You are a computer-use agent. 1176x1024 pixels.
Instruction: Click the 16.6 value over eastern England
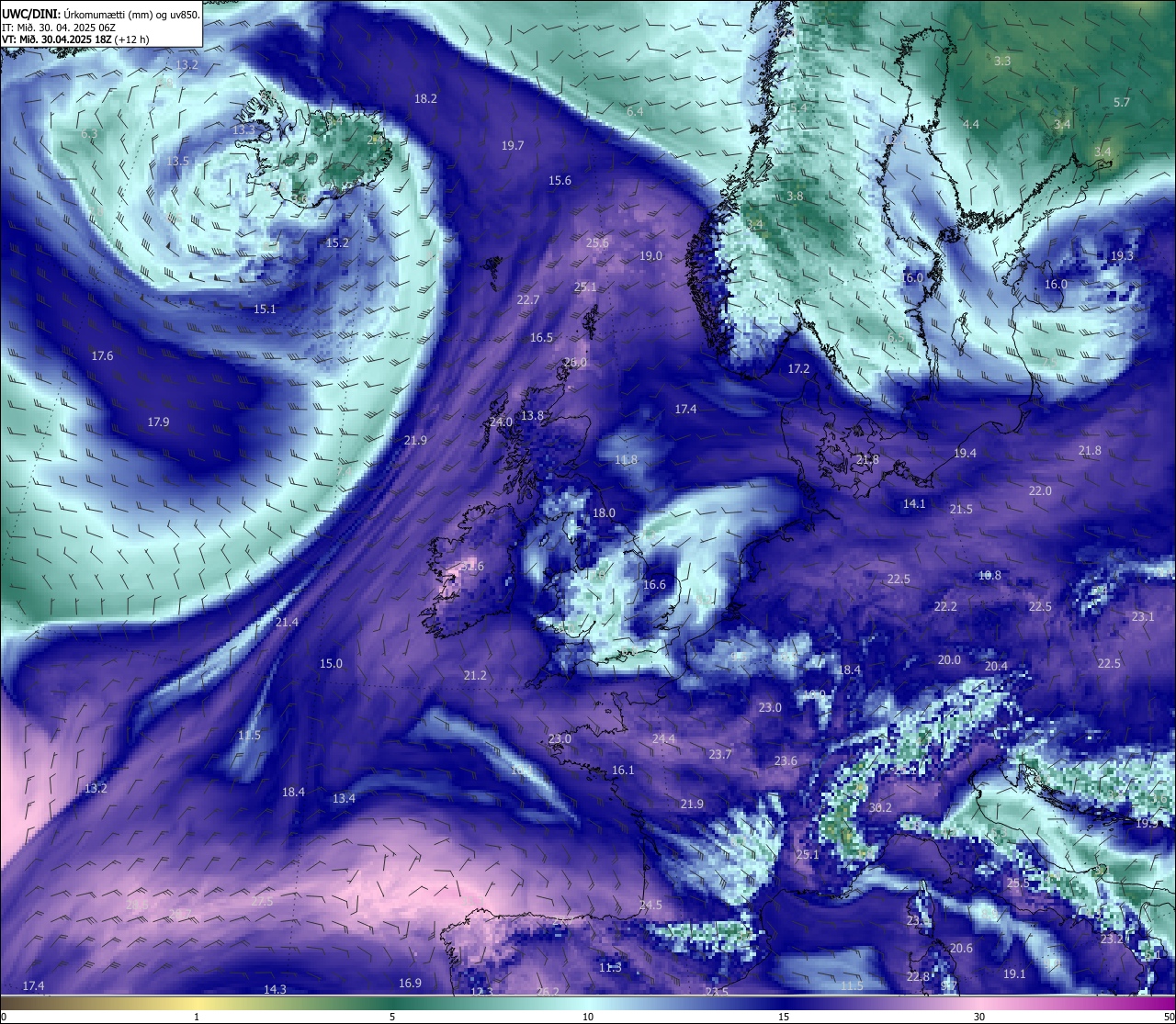pyautogui.click(x=654, y=584)
